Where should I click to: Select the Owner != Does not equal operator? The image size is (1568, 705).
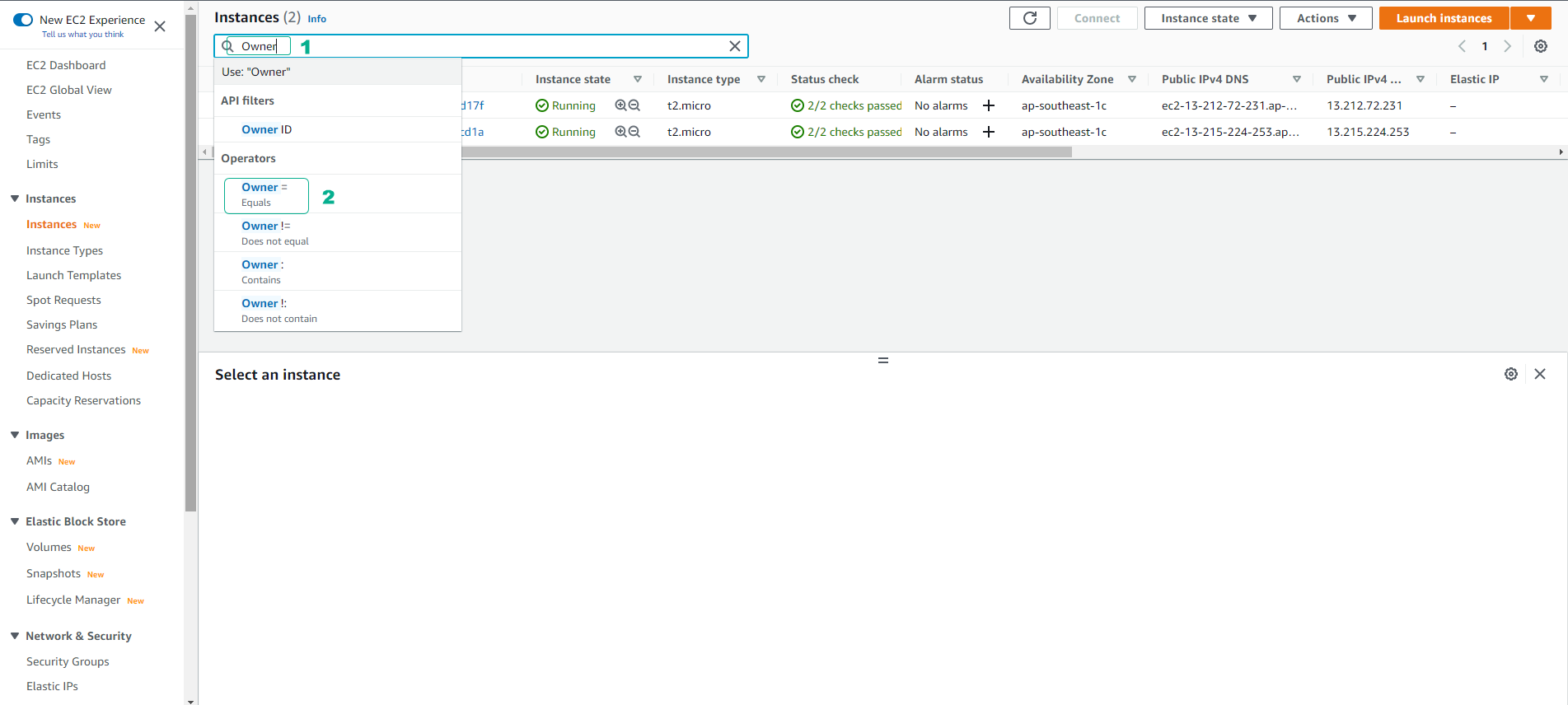tap(338, 233)
